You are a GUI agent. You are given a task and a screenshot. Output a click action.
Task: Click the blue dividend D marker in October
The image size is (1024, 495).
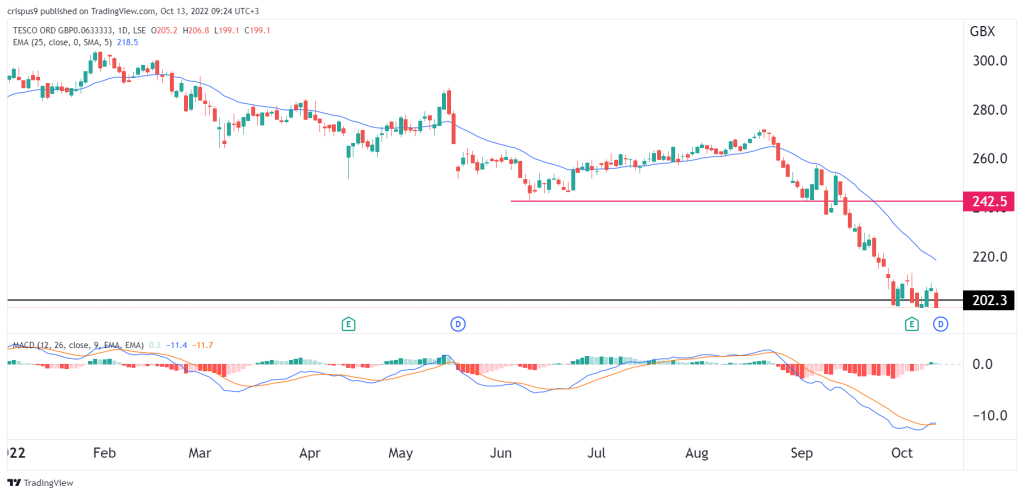pos(940,323)
